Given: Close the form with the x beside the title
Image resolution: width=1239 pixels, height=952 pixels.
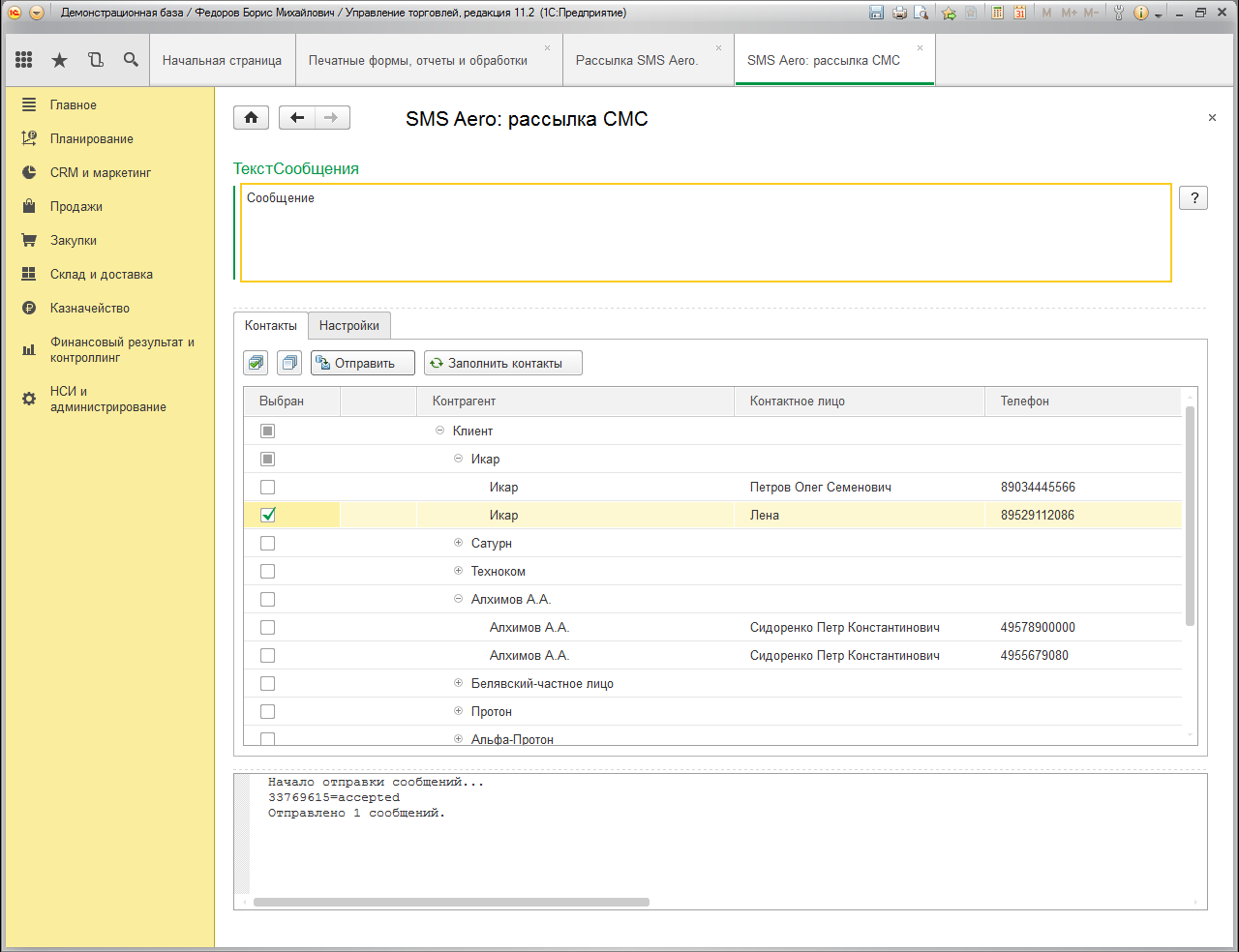Looking at the screenshot, I should click(1212, 118).
